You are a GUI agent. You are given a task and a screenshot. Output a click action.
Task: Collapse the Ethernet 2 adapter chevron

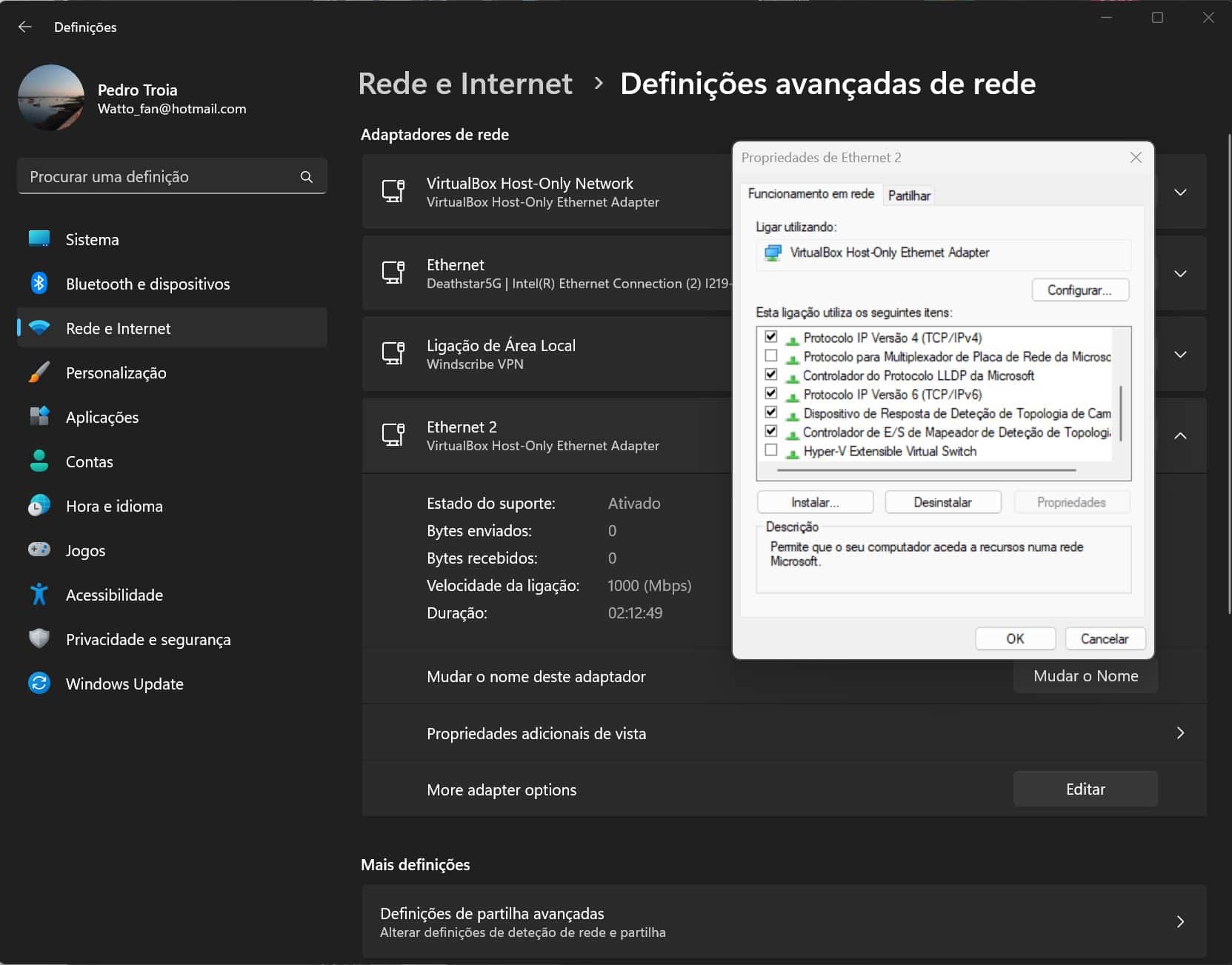1180,436
